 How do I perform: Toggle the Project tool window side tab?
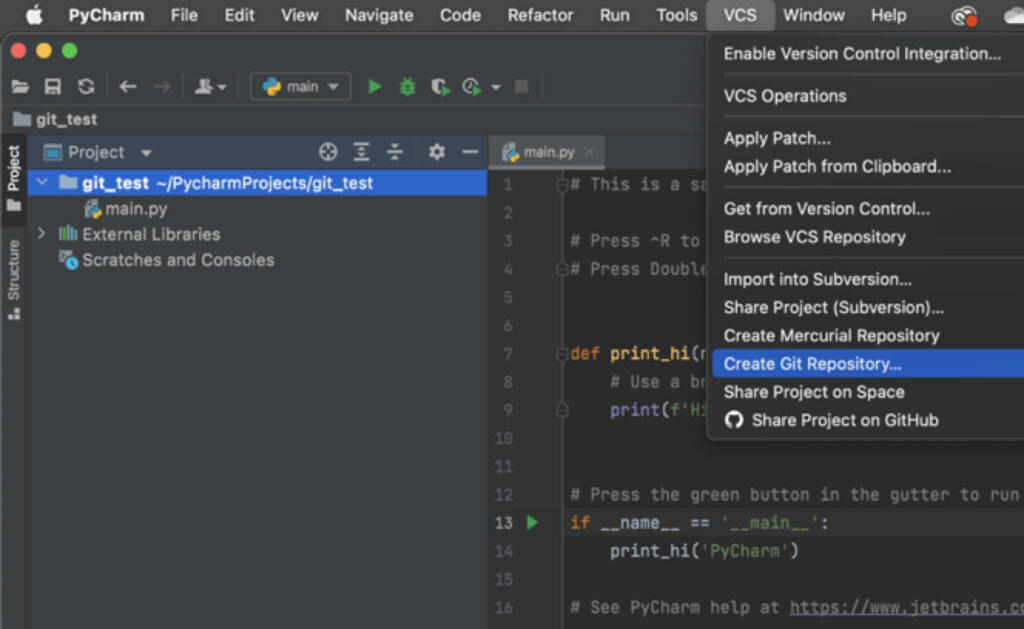point(14,178)
